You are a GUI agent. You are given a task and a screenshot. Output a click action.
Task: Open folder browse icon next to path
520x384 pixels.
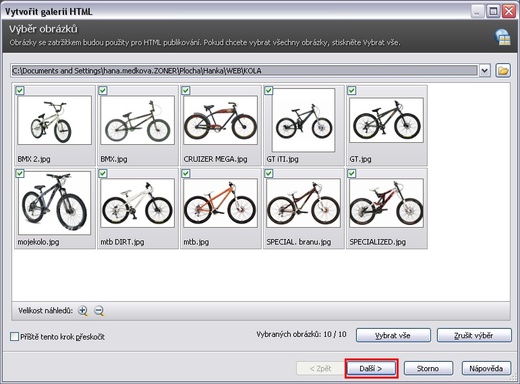pos(503,71)
